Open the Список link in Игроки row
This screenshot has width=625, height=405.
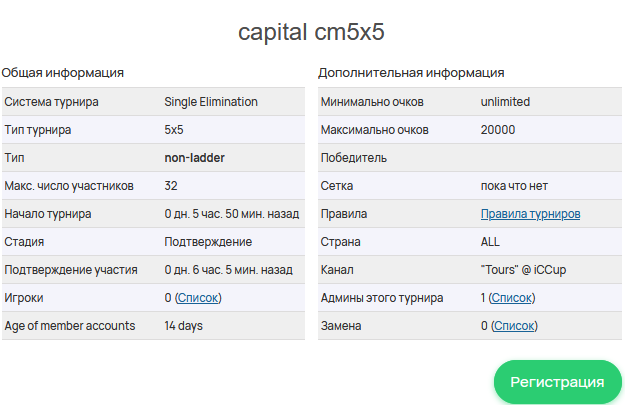[x=198, y=298]
